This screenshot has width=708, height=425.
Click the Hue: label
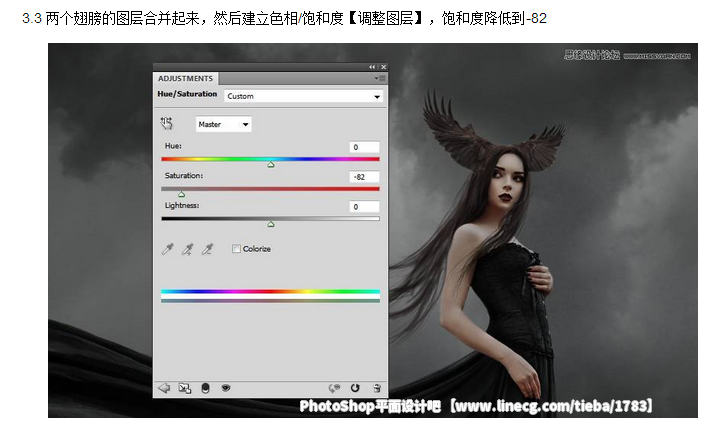pyautogui.click(x=173, y=146)
